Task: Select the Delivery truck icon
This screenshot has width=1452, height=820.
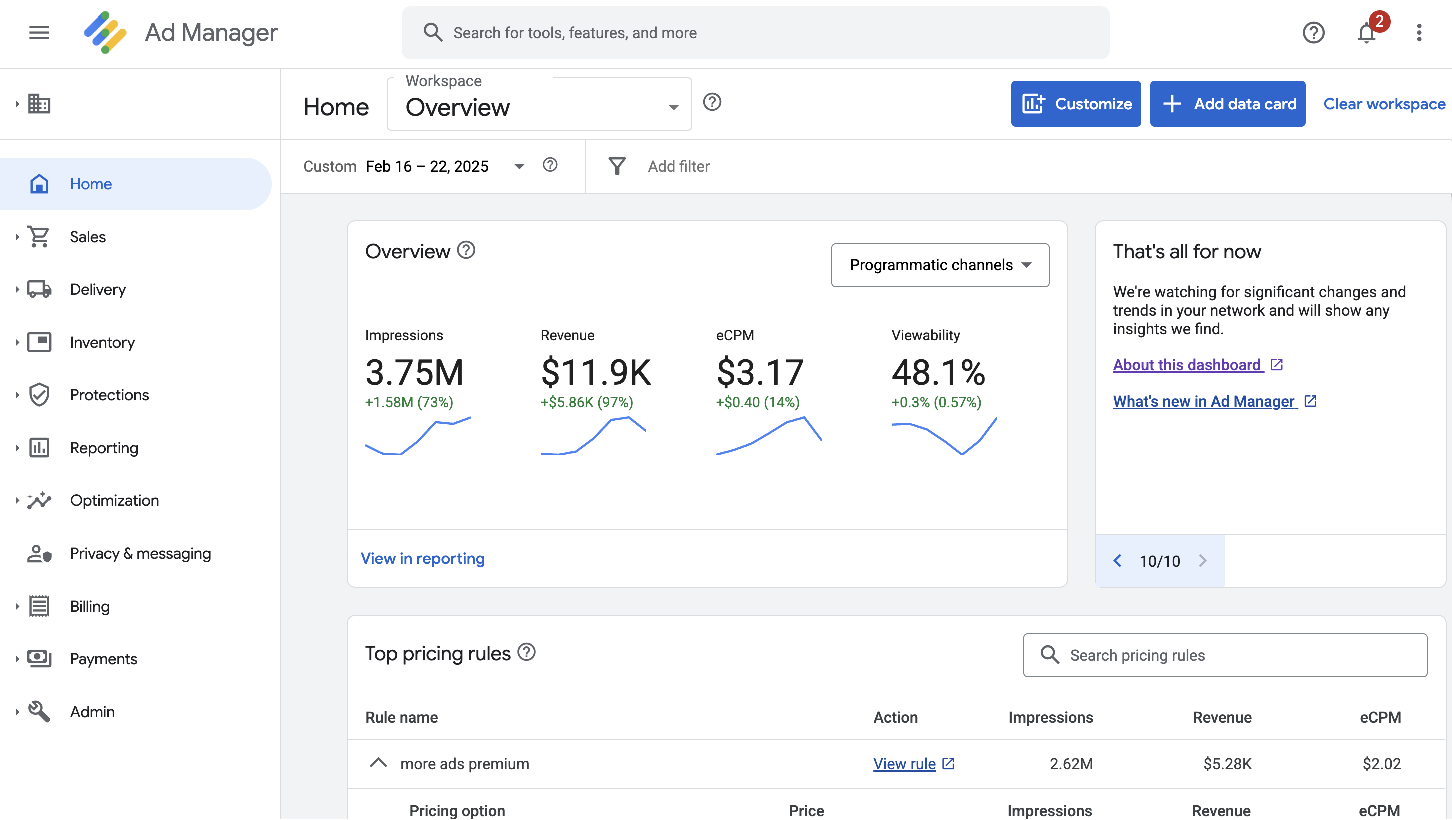Action: coord(38,289)
